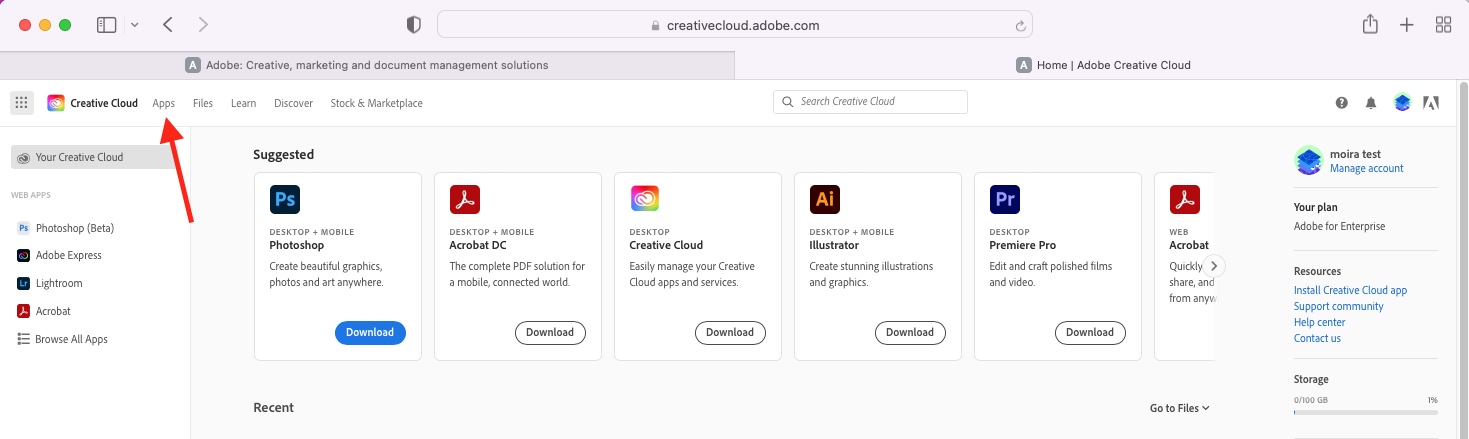Expand the sidebar button dropdown chevron
Viewport: 1469px width, 439px height.
135,25
